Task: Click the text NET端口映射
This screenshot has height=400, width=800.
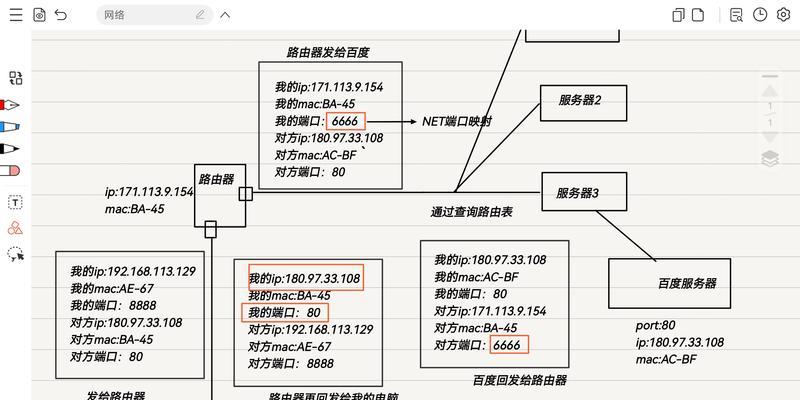Action: point(457,121)
